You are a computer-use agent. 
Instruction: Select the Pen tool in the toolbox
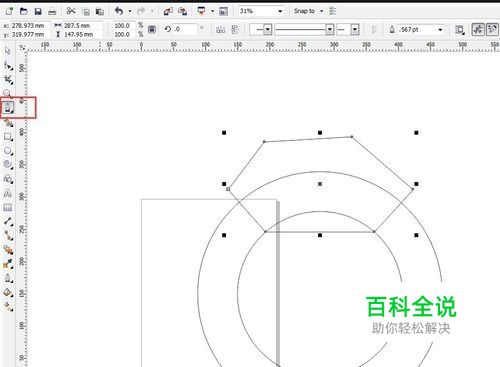[x=8, y=107]
